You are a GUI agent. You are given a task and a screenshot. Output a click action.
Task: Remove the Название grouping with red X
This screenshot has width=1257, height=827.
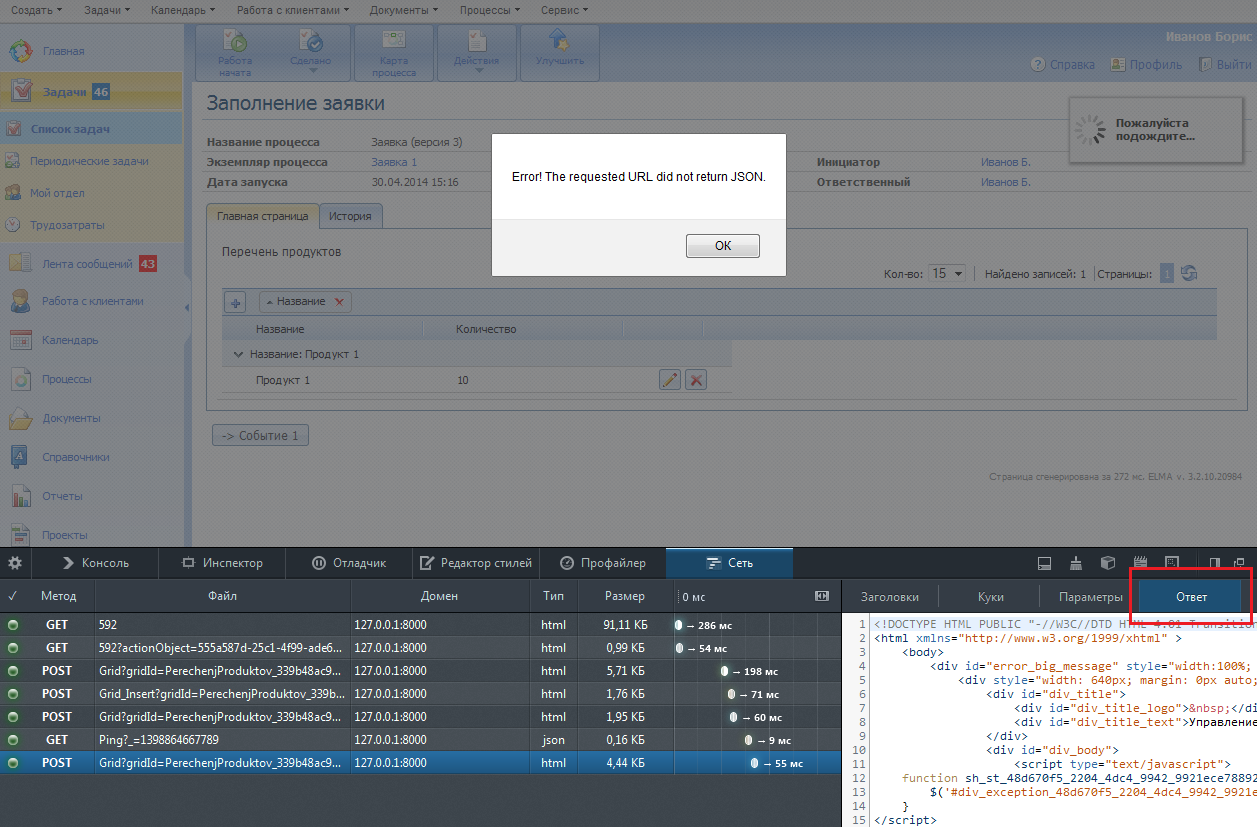(339, 302)
